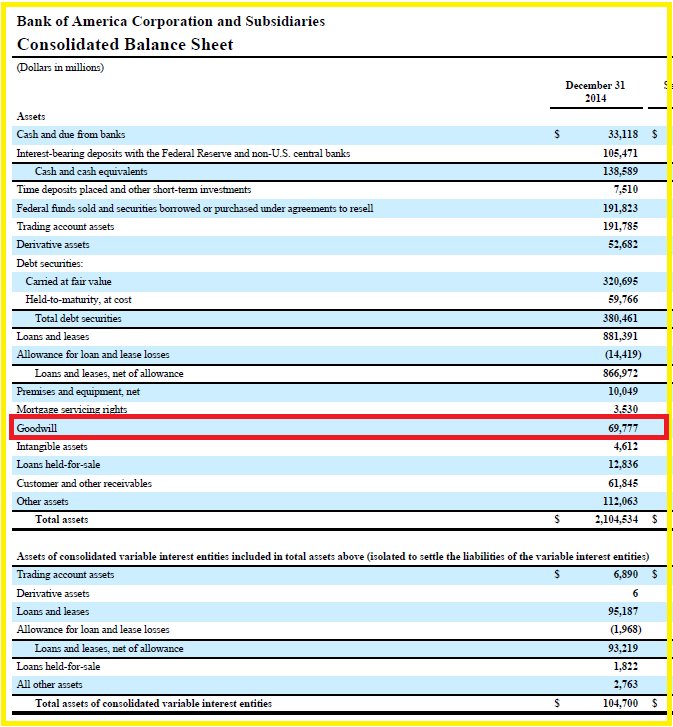The image size is (673, 727).
Task: Click the 'Held-to-maturity, at cost' label
Action: pos(79,300)
